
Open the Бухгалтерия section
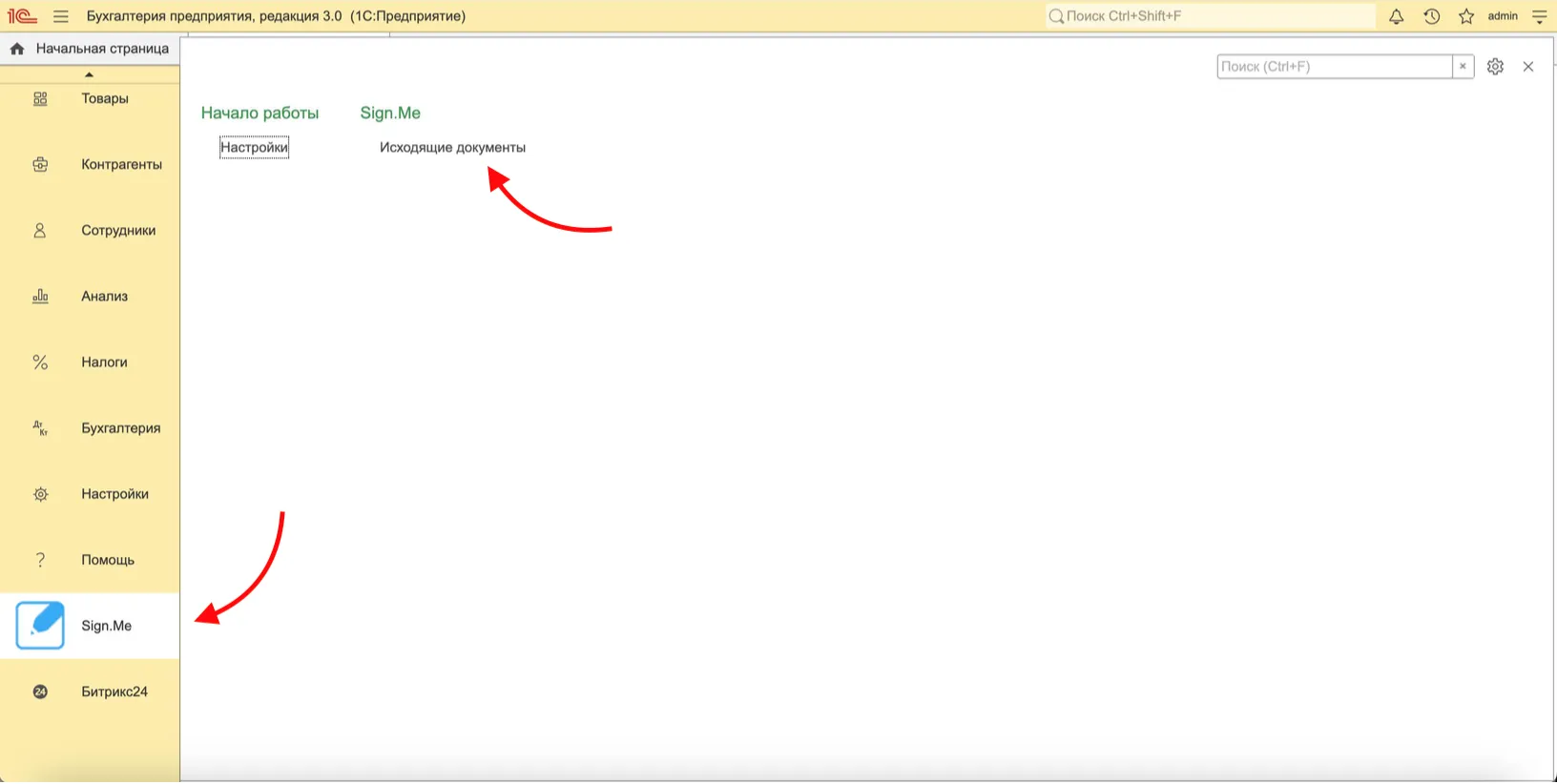pyautogui.click(x=120, y=427)
